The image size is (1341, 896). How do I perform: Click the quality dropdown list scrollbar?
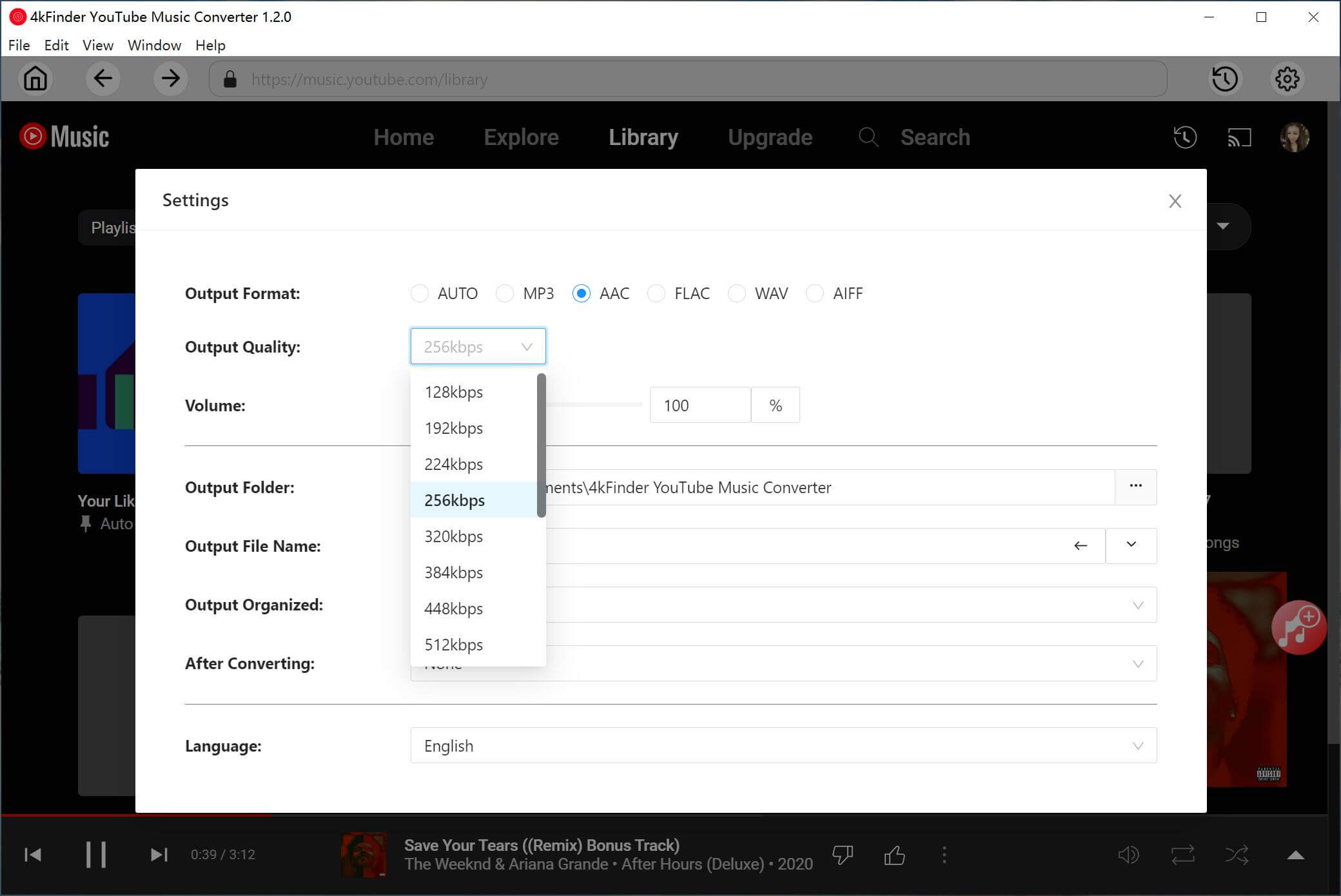pyautogui.click(x=542, y=445)
